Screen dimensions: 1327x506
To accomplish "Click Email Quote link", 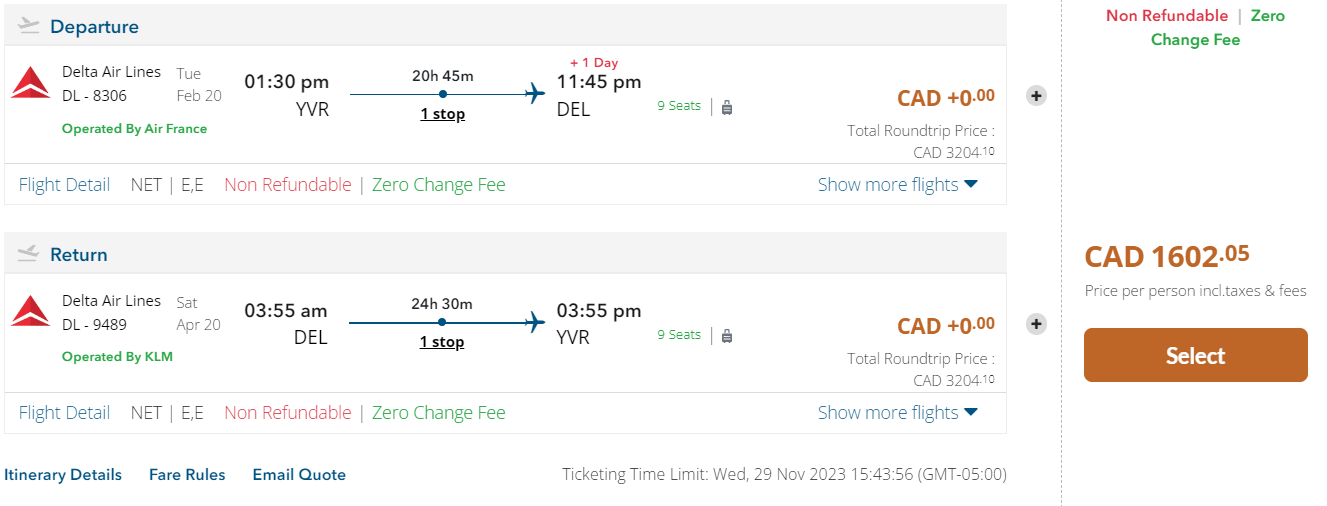I will pyautogui.click(x=299, y=475).
